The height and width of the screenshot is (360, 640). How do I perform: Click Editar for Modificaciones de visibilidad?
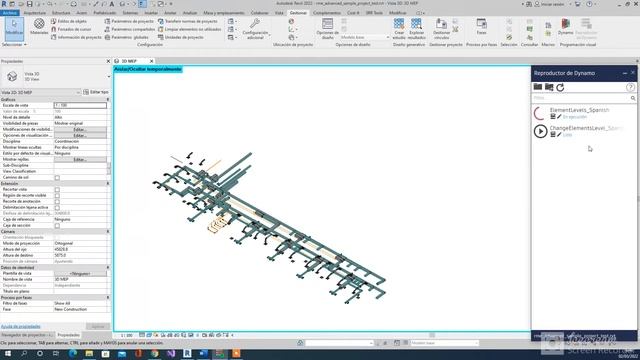(80, 129)
